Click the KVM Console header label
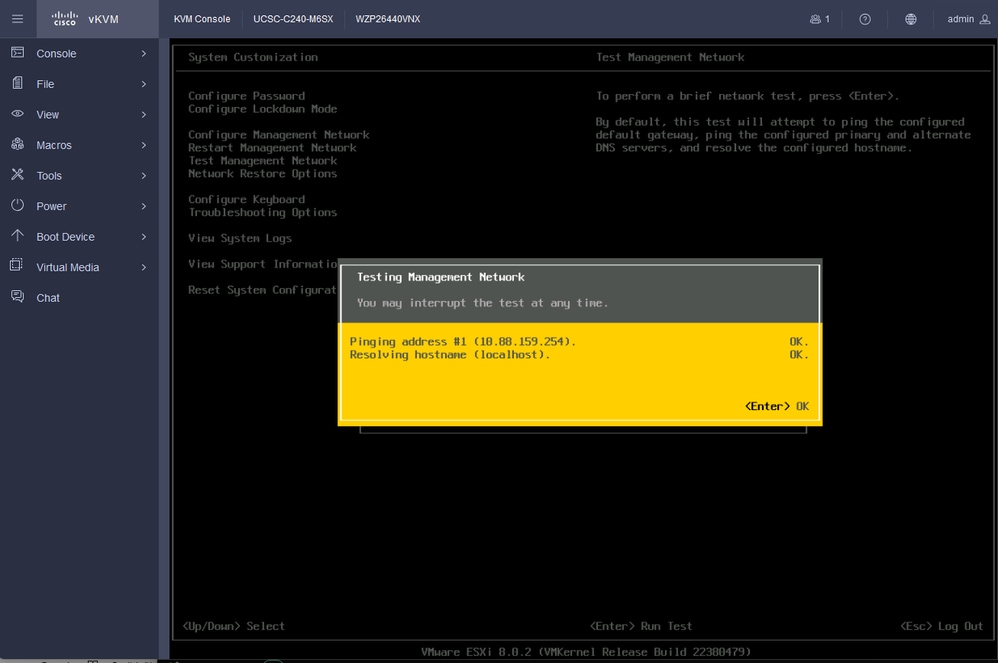The height and width of the screenshot is (663, 998). (x=202, y=19)
